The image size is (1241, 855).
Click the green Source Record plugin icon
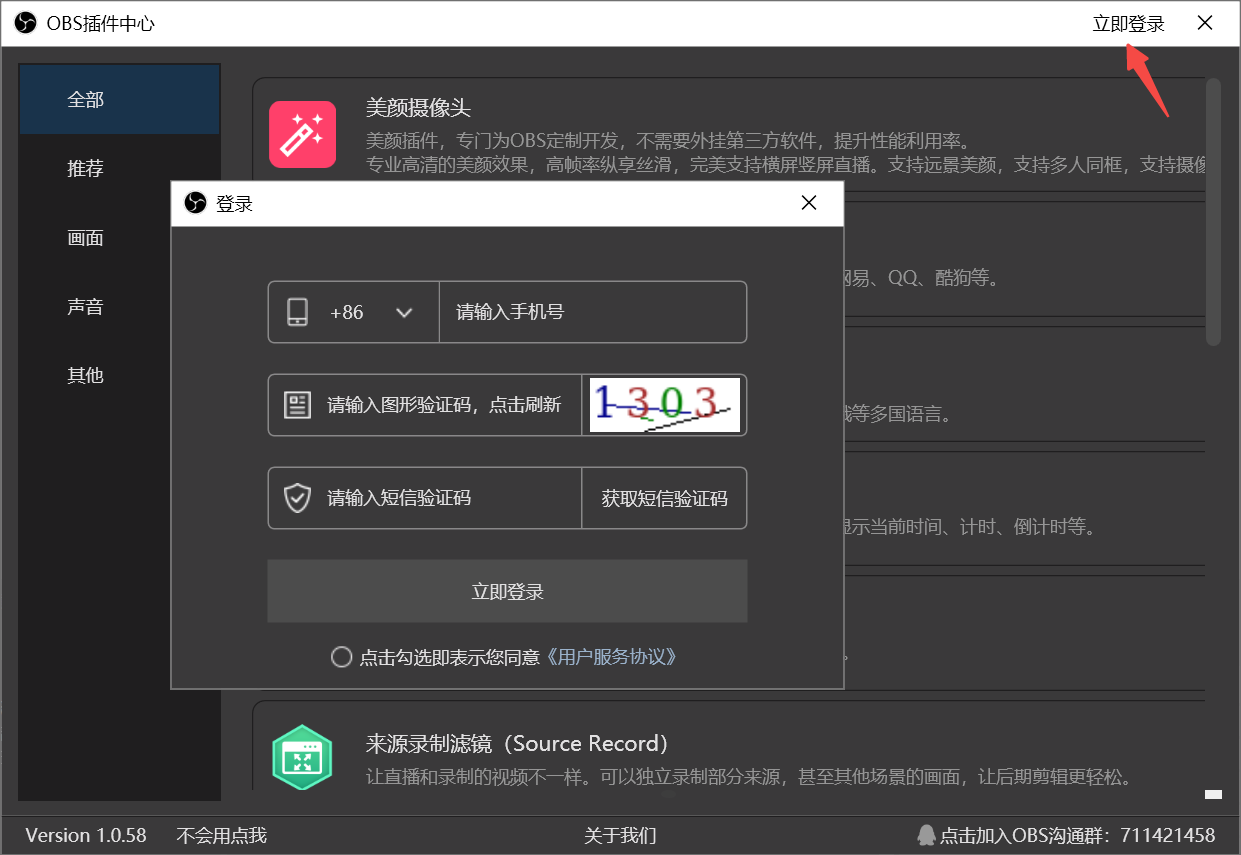tap(302, 757)
